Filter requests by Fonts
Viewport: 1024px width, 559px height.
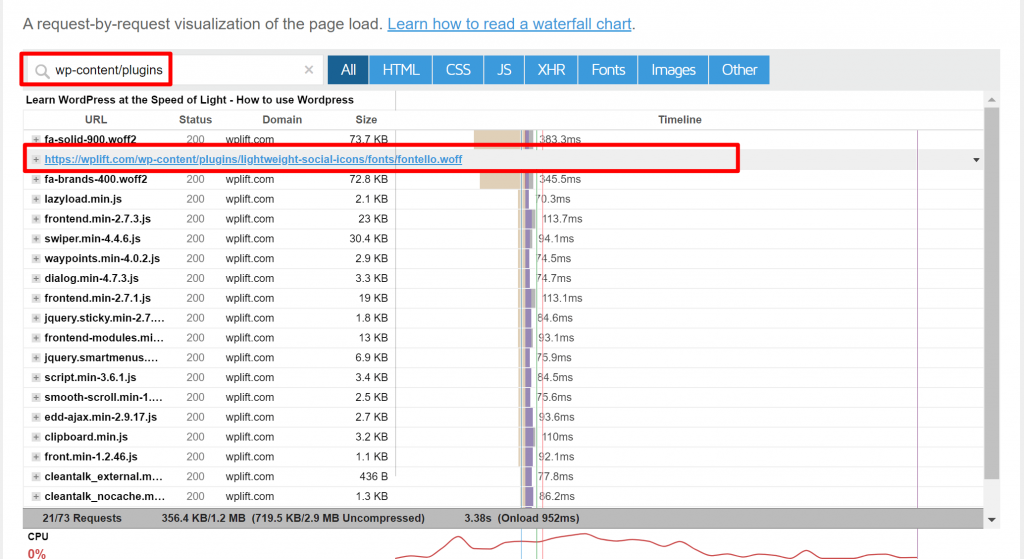(608, 70)
